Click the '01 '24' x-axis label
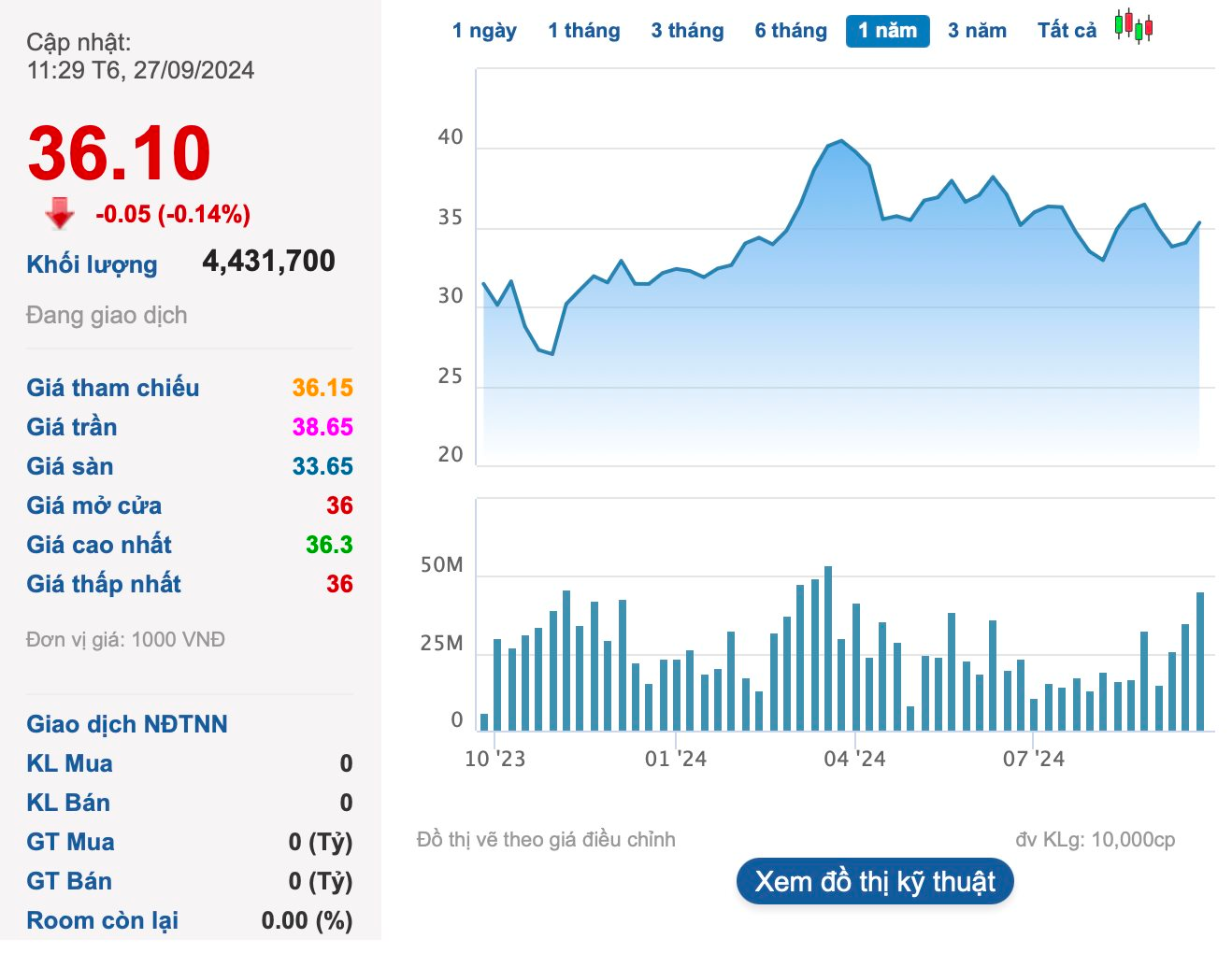Viewport: 1232px width, 953px height. coord(675,759)
